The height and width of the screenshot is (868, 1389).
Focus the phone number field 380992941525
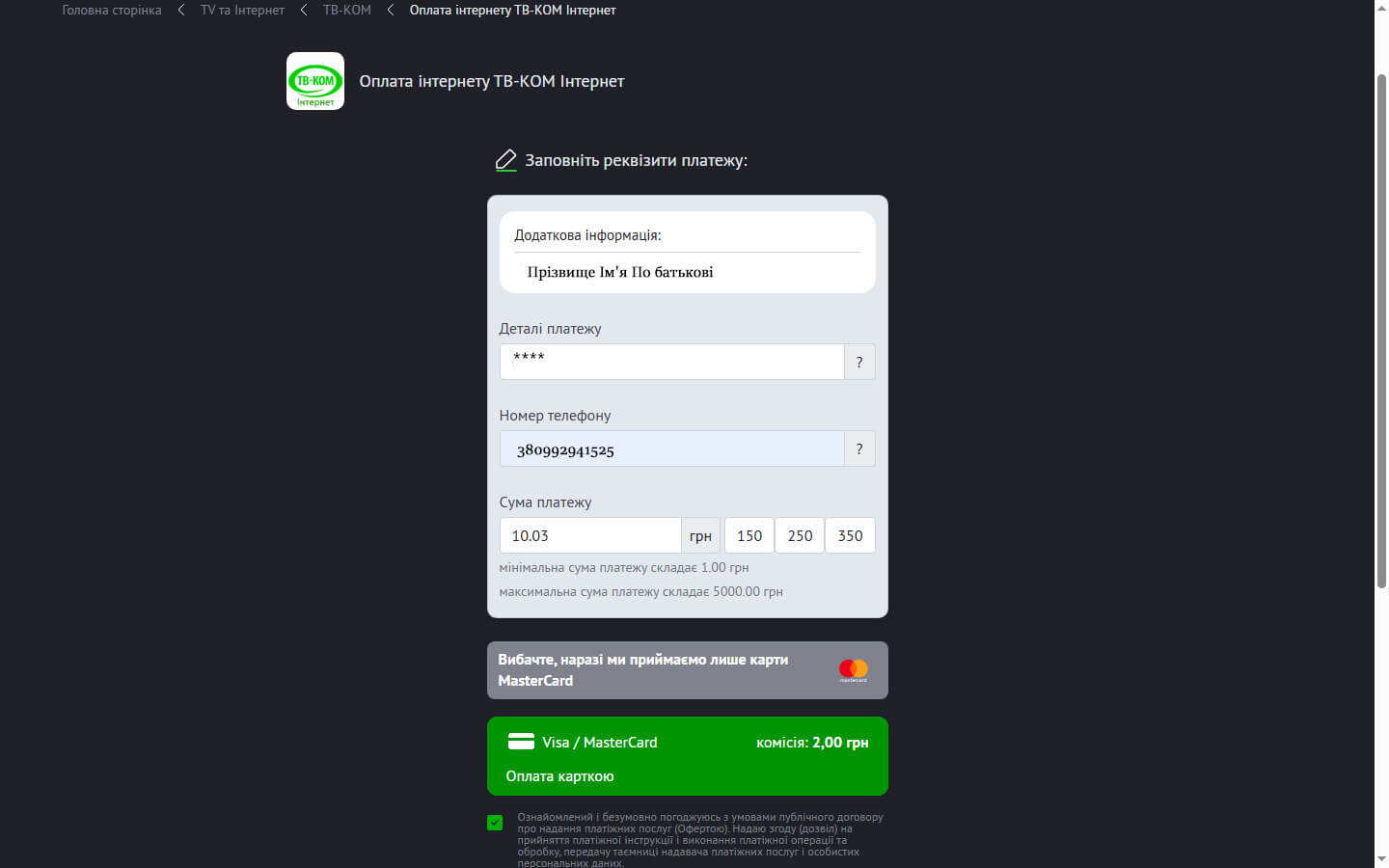coord(672,448)
